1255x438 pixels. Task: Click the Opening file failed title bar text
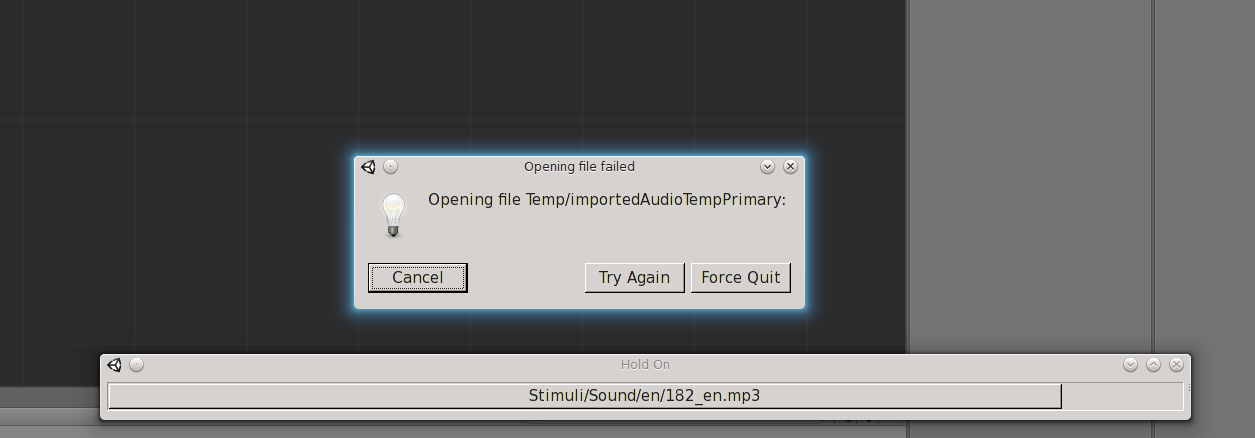click(579, 167)
